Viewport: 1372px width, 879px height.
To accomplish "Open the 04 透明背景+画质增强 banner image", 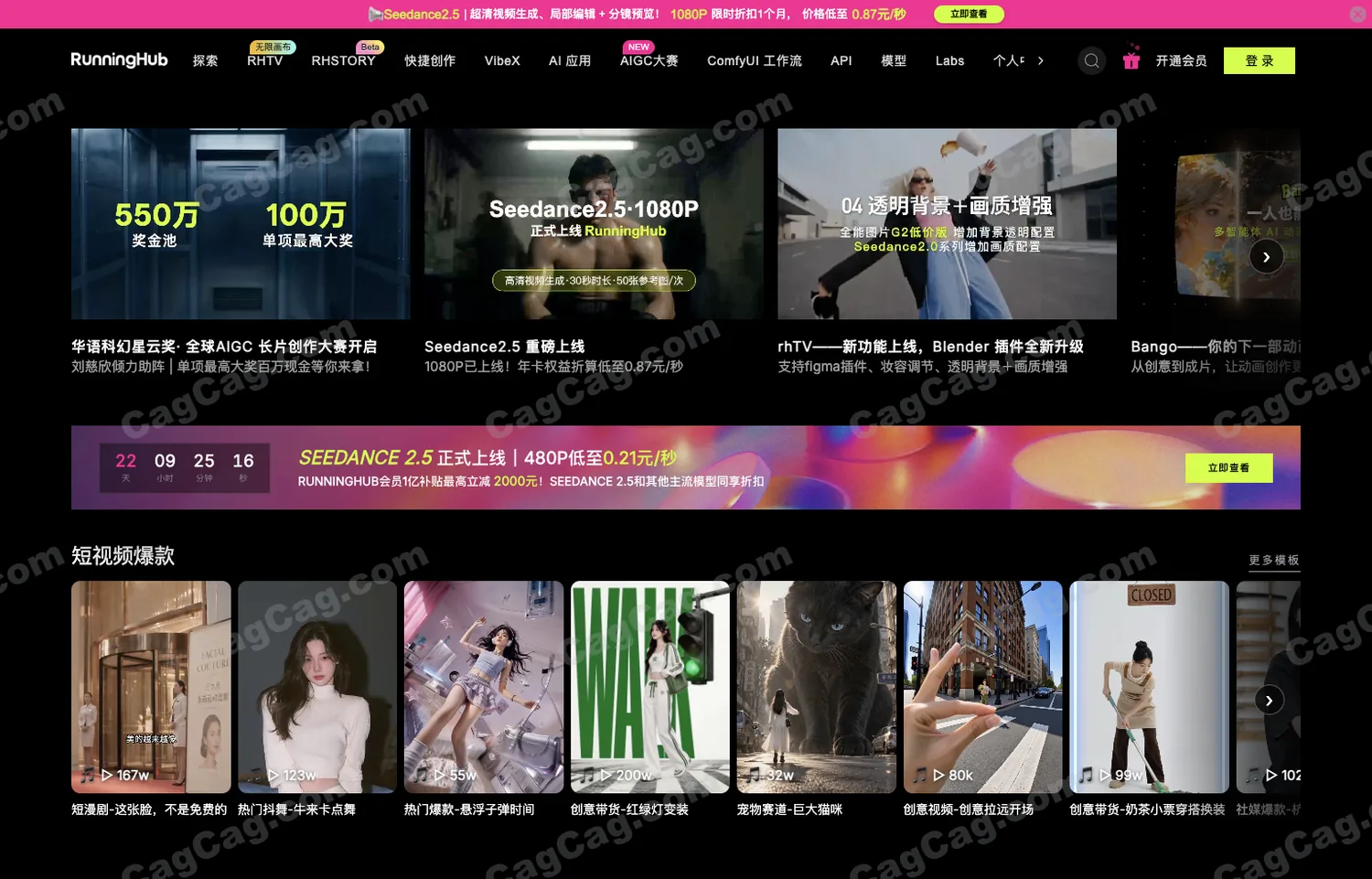I will 947,223.
